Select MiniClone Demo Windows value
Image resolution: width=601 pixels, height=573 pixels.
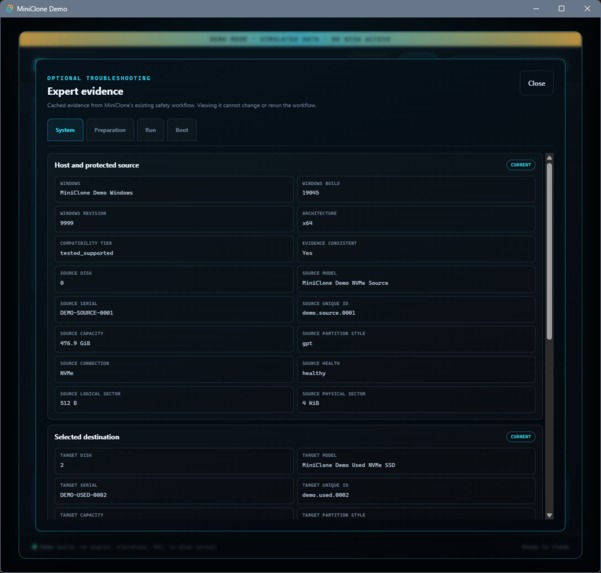97,193
